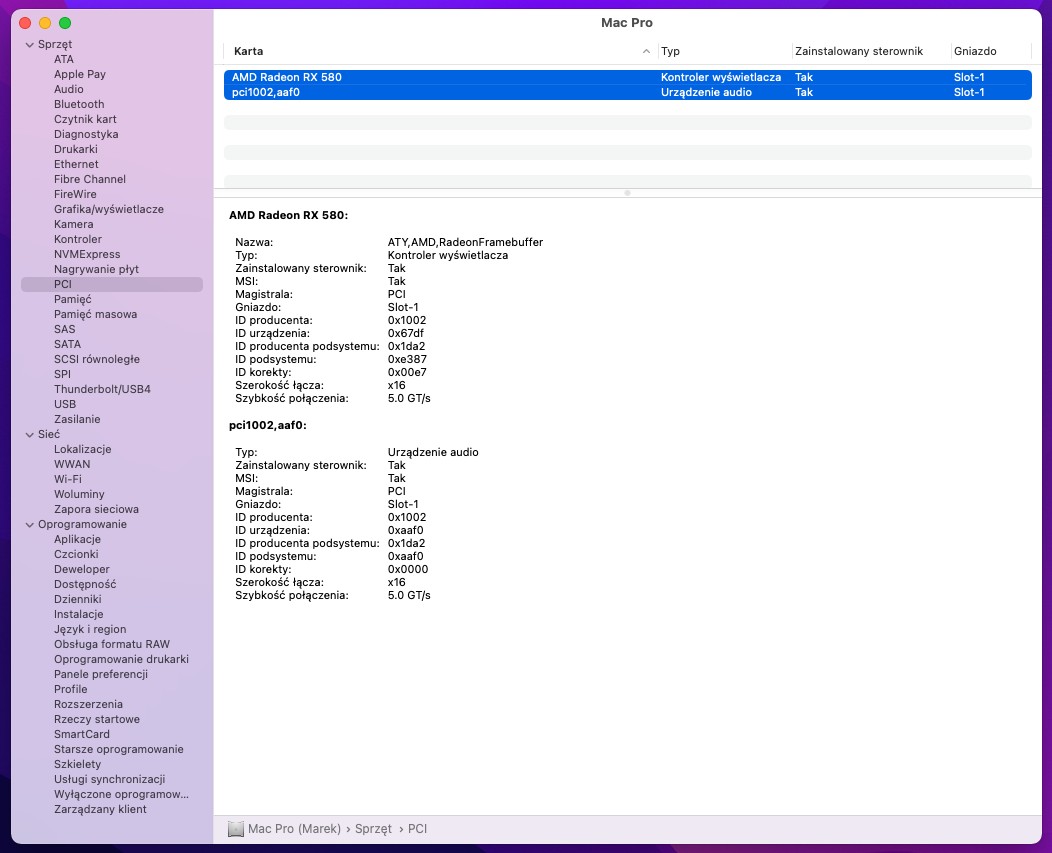Screen dimensions: 1052x853
Task: Select the AMD Radeon RX 580 row
Action: (x=627, y=77)
